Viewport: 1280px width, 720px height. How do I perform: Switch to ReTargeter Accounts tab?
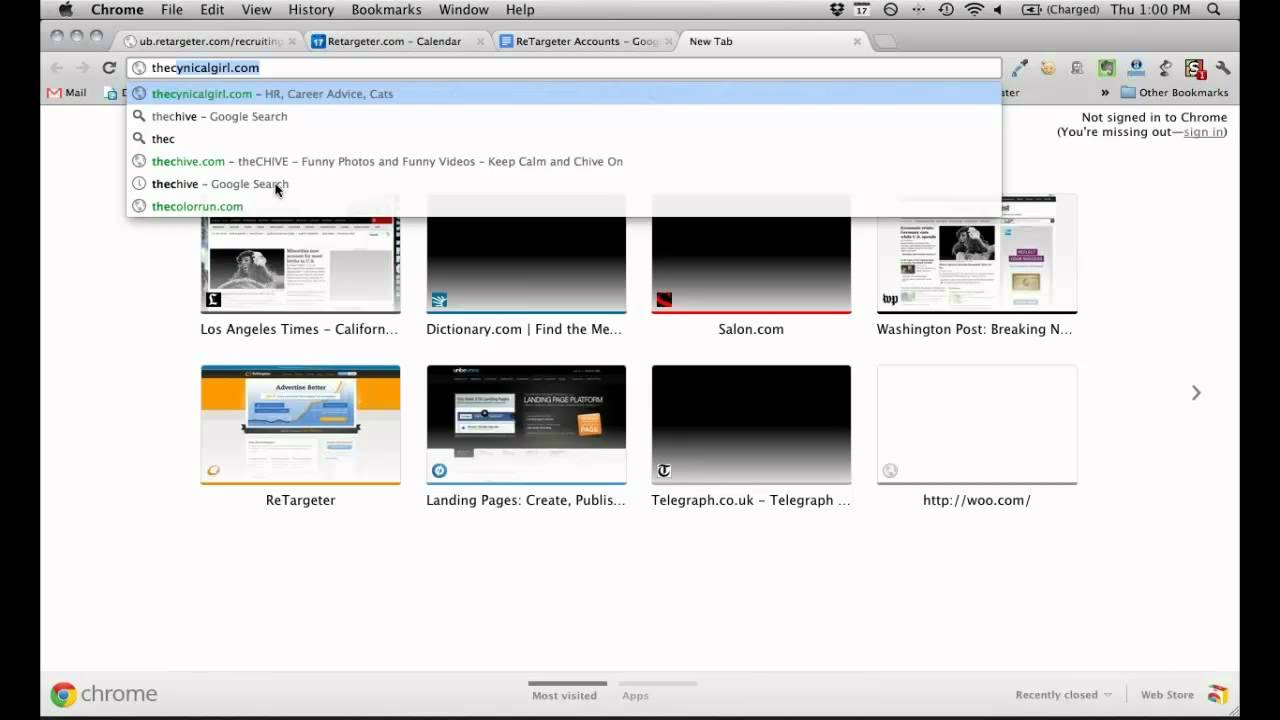coord(586,42)
